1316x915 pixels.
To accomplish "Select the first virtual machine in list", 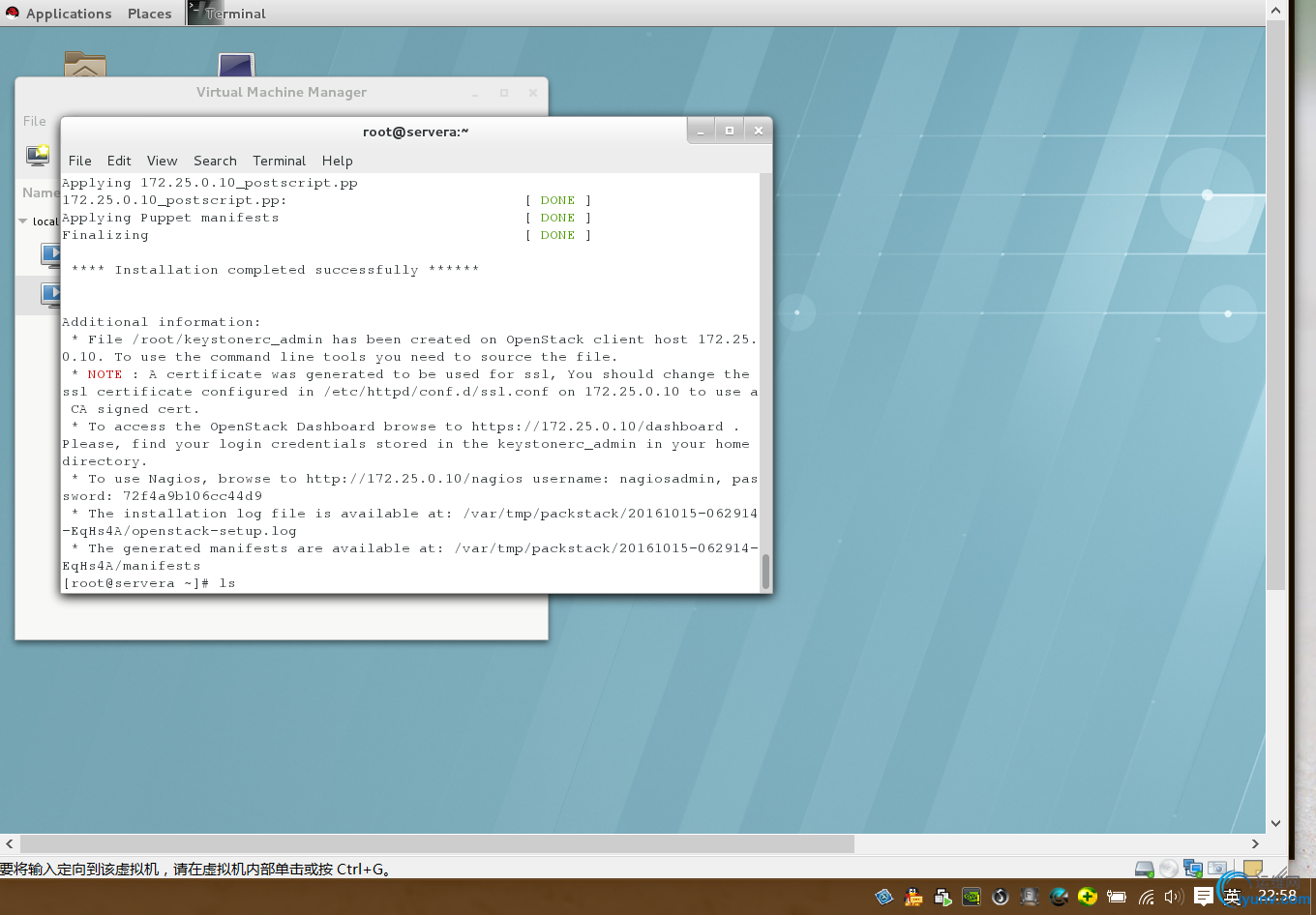I will coord(48,254).
